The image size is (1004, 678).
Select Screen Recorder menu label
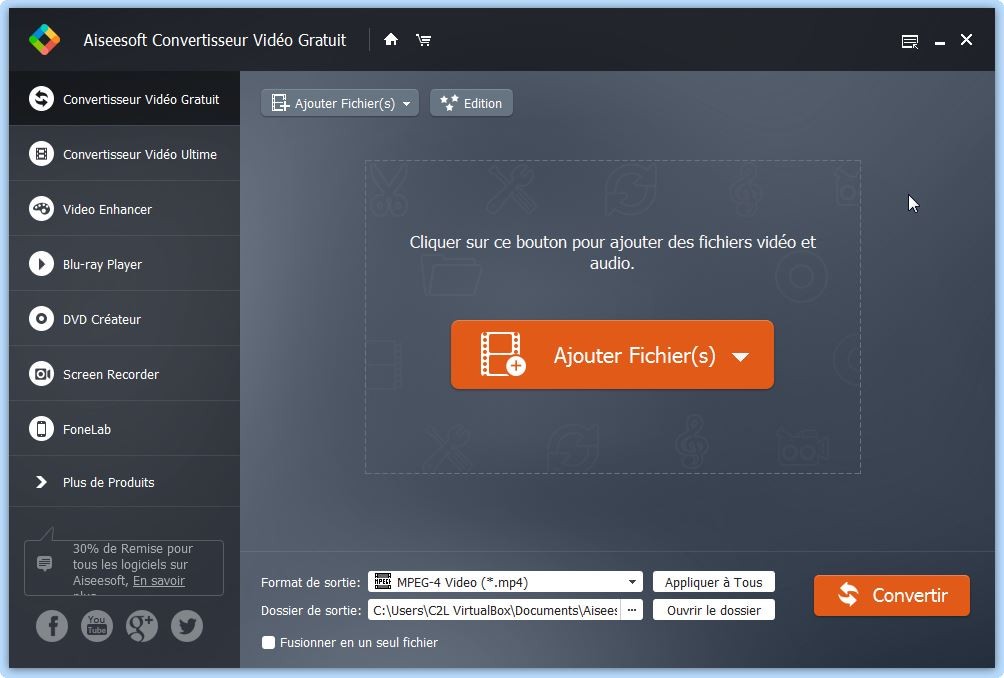tap(111, 375)
